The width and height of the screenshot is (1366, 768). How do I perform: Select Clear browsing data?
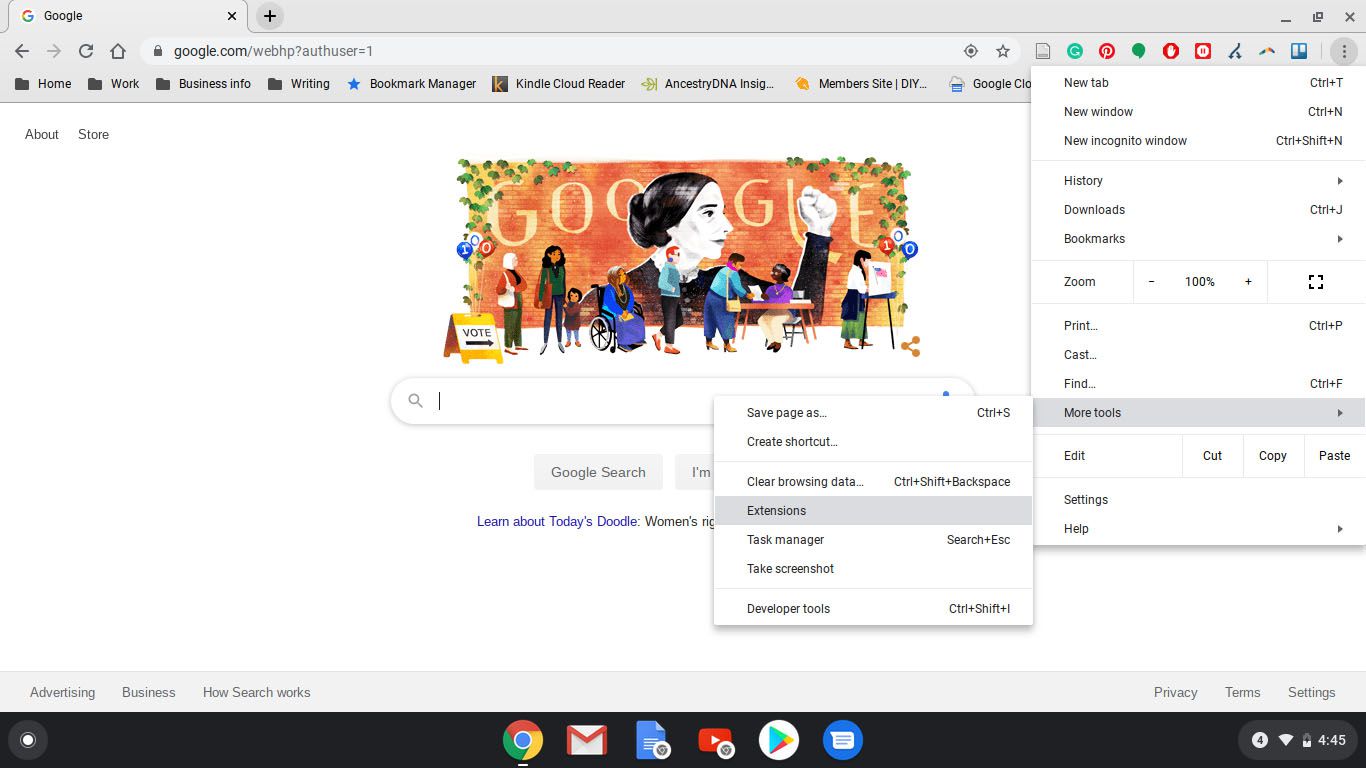tap(873, 482)
